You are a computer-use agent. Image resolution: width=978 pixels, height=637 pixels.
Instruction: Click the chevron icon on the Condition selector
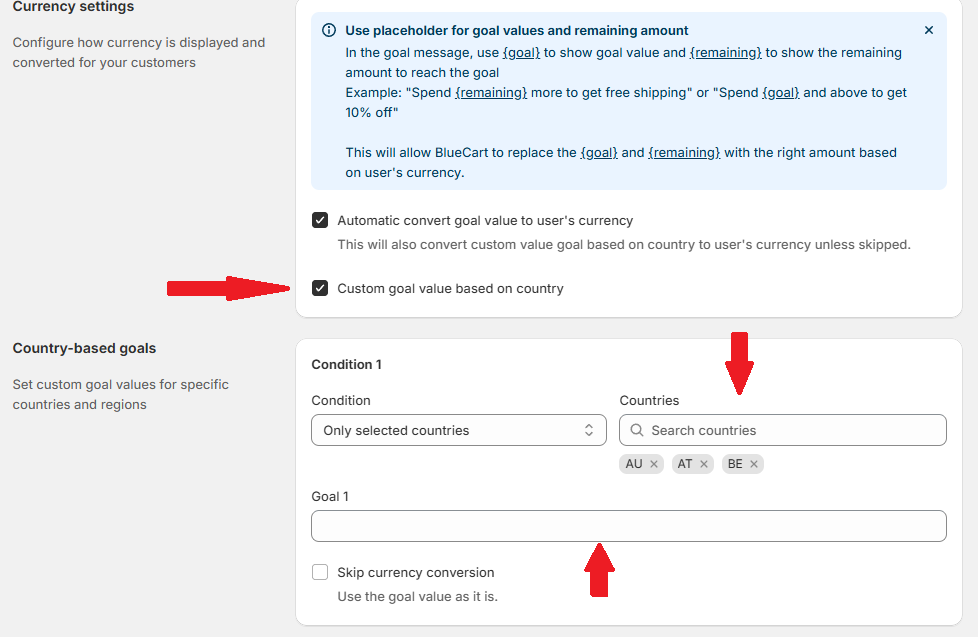pos(591,429)
